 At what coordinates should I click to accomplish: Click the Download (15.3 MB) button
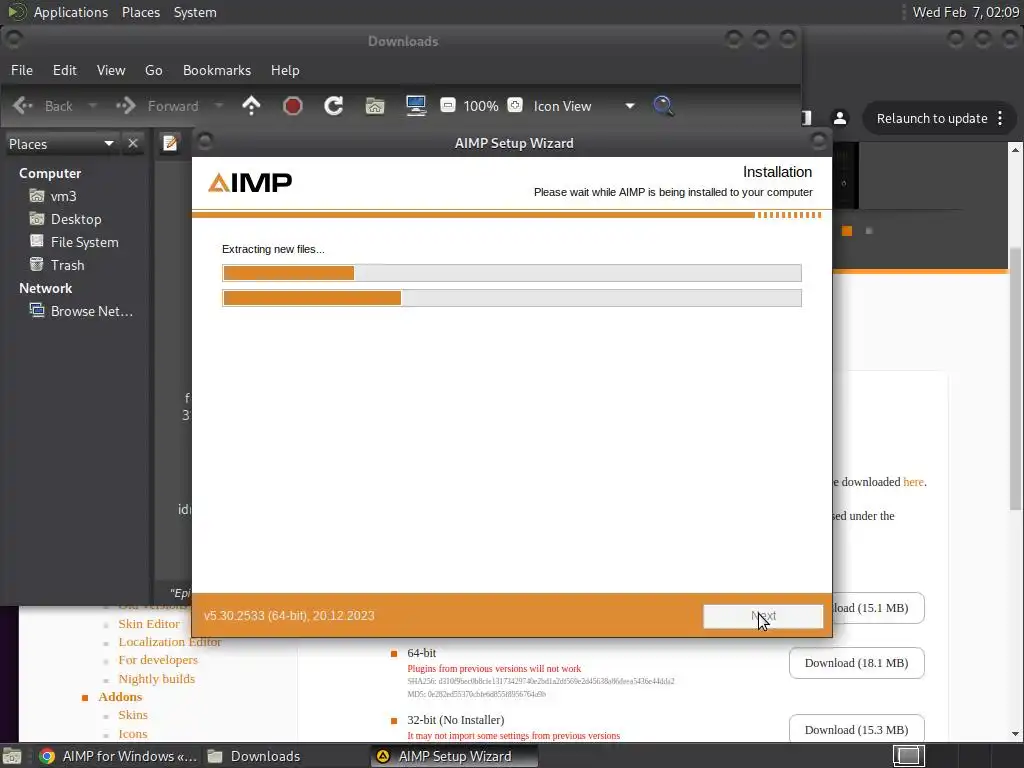coord(856,729)
